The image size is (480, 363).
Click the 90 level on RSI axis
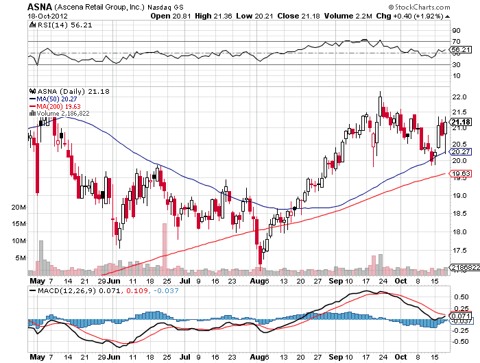click(x=456, y=31)
